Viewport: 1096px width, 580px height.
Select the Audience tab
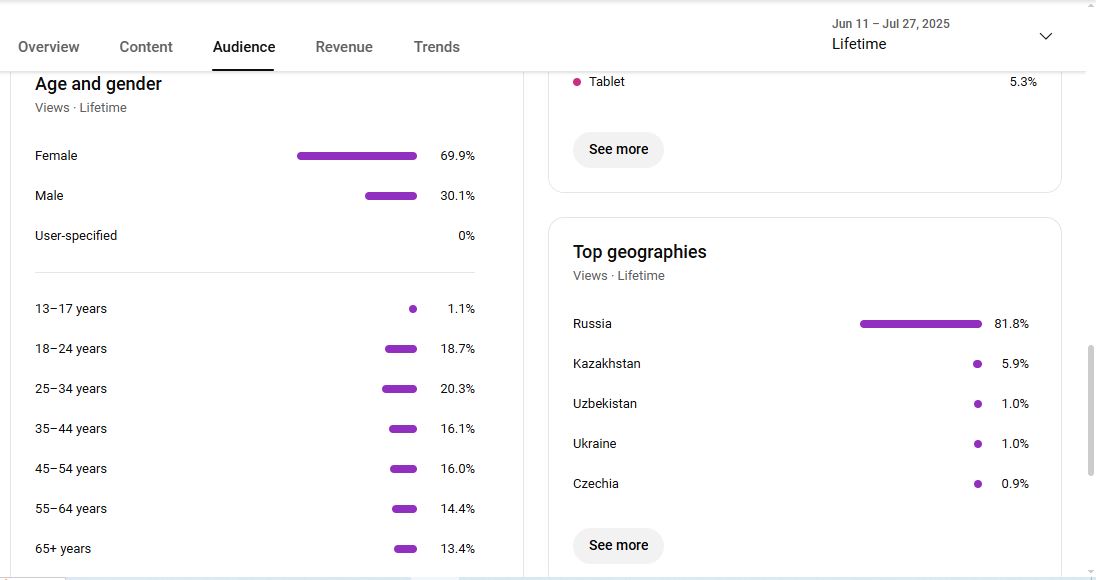coord(243,47)
